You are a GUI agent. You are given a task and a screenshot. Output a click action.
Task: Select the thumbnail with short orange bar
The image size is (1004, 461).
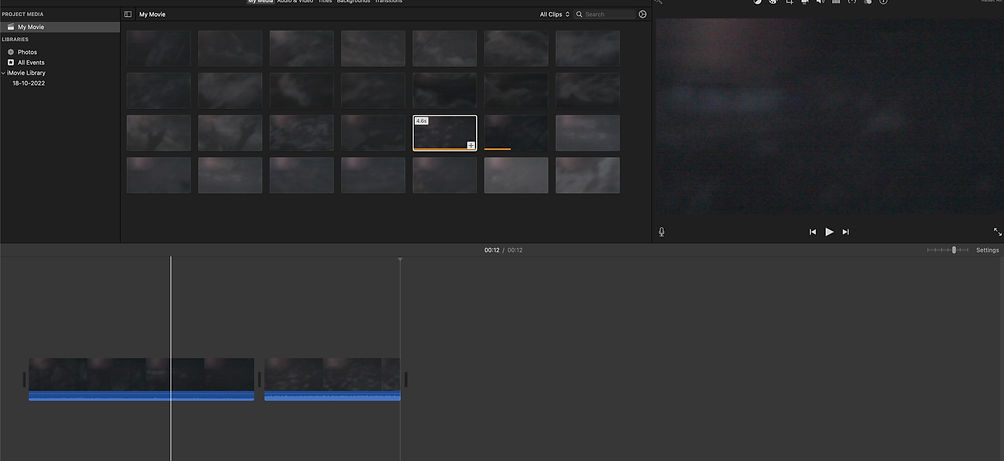(516, 133)
